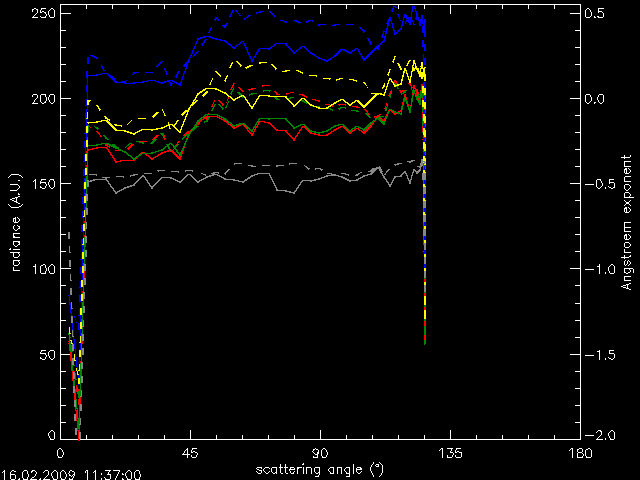This screenshot has width=640, height=480.
Task: Select the 135 x-axis tick label
Action: 450,454
